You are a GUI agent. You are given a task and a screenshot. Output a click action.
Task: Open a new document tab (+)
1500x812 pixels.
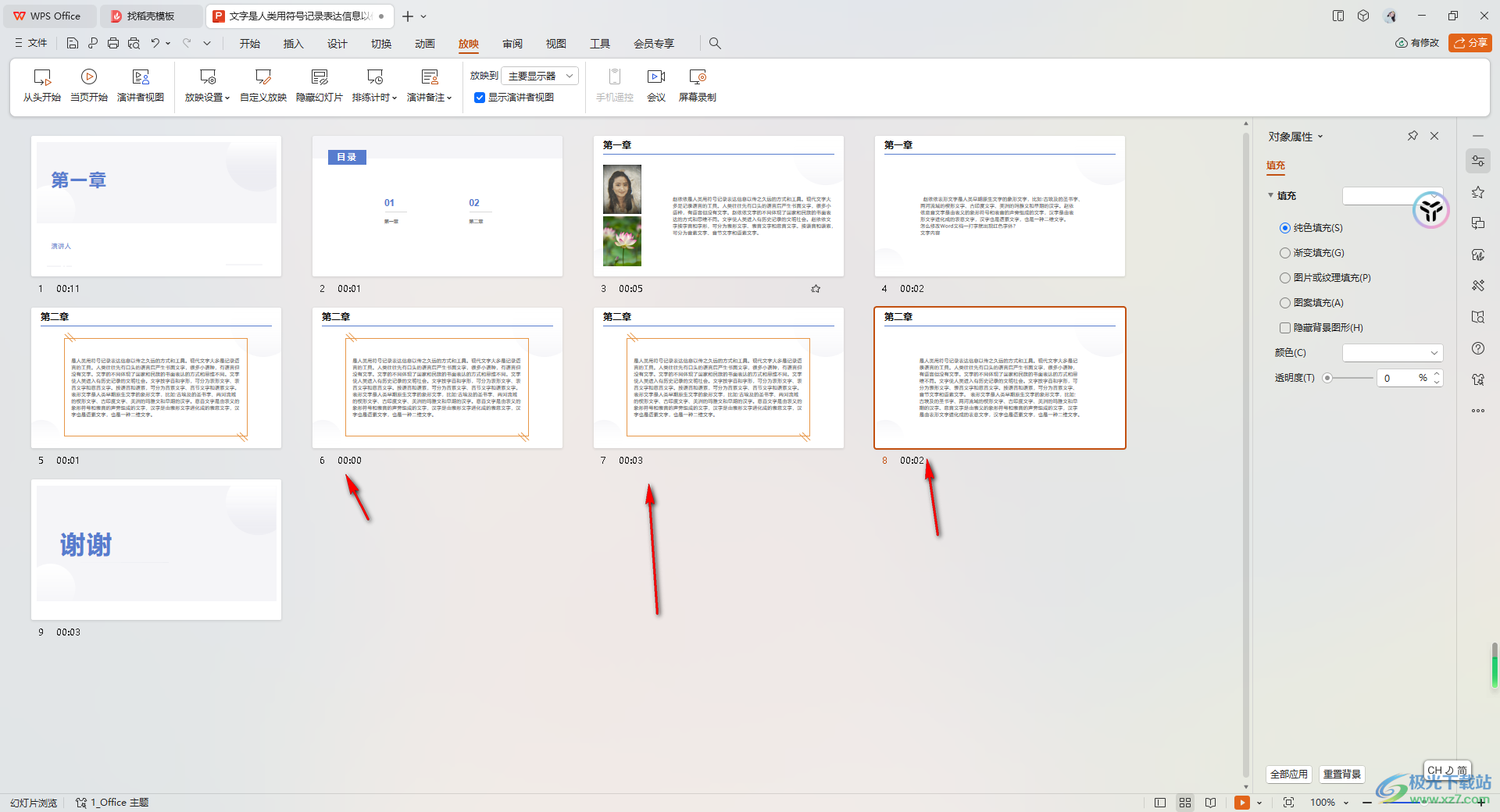click(408, 16)
